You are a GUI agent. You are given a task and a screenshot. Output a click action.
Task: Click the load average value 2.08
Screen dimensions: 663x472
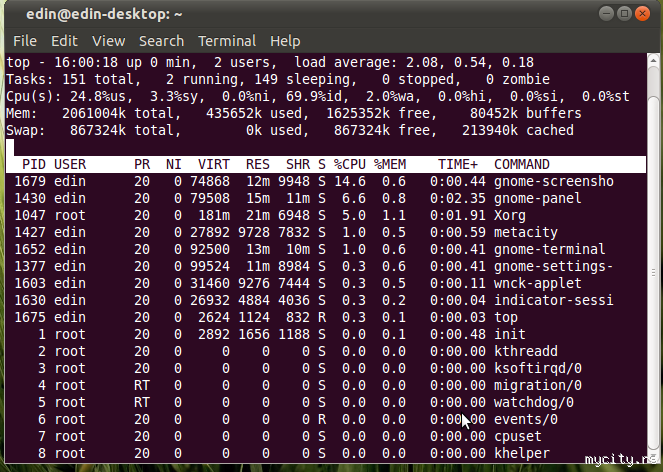[422, 63]
